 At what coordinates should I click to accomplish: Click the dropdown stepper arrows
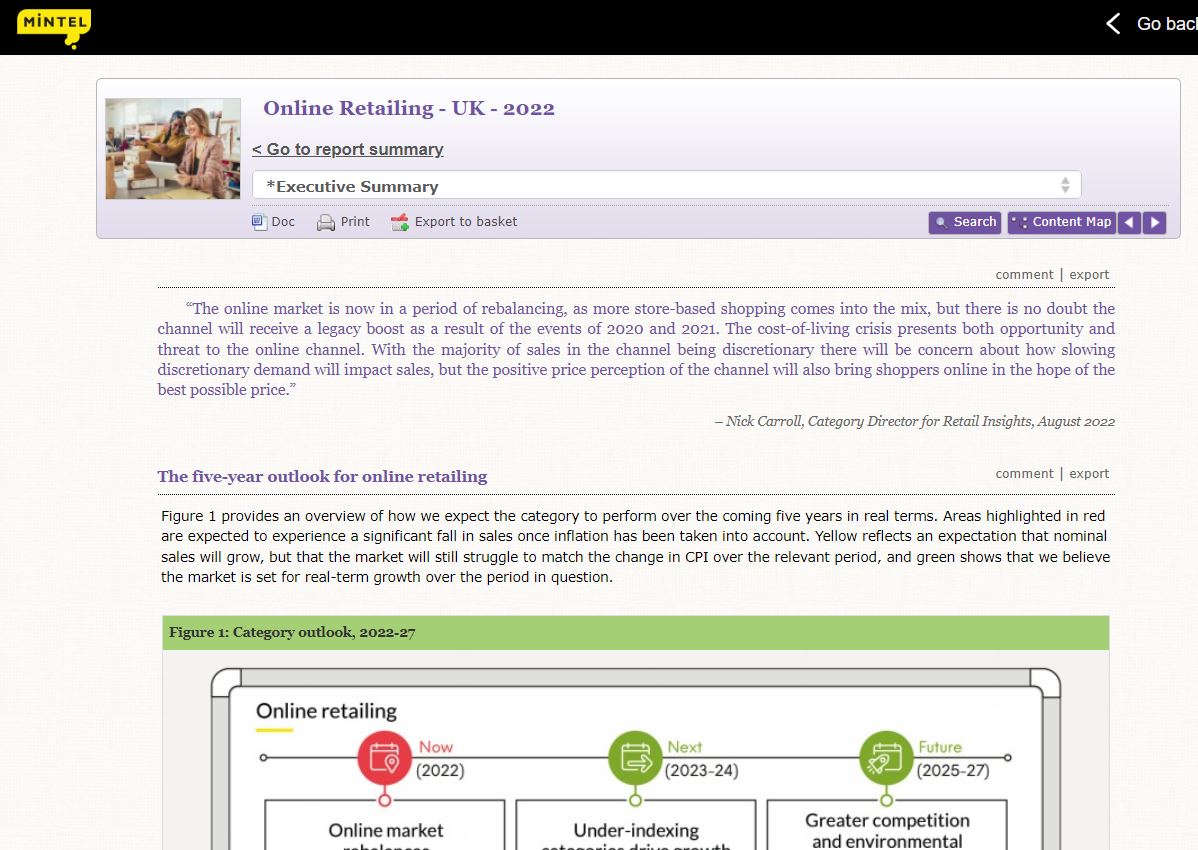pos(1065,186)
